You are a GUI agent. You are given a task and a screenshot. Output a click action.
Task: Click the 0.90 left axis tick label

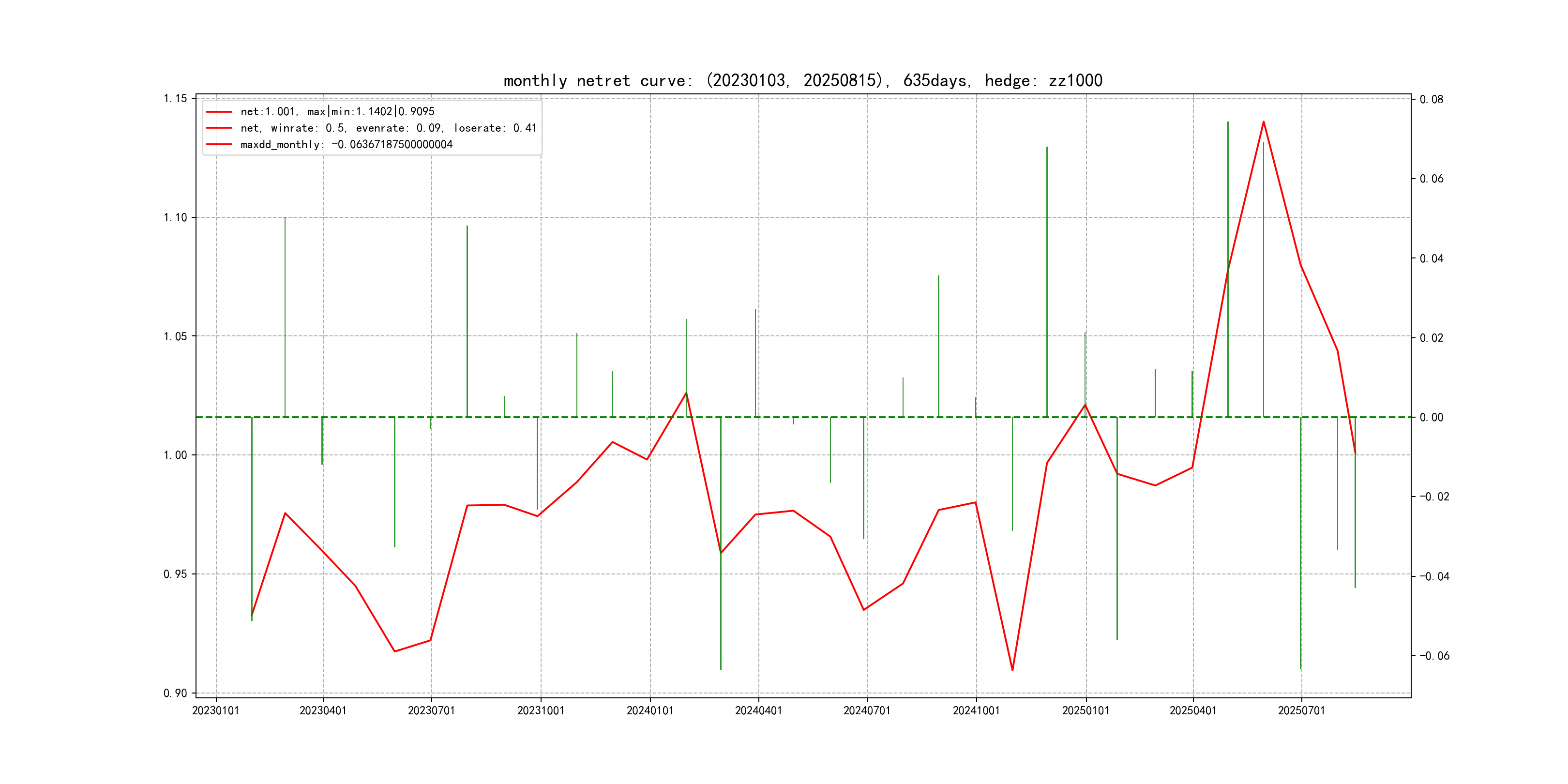[x=175, y=693]
